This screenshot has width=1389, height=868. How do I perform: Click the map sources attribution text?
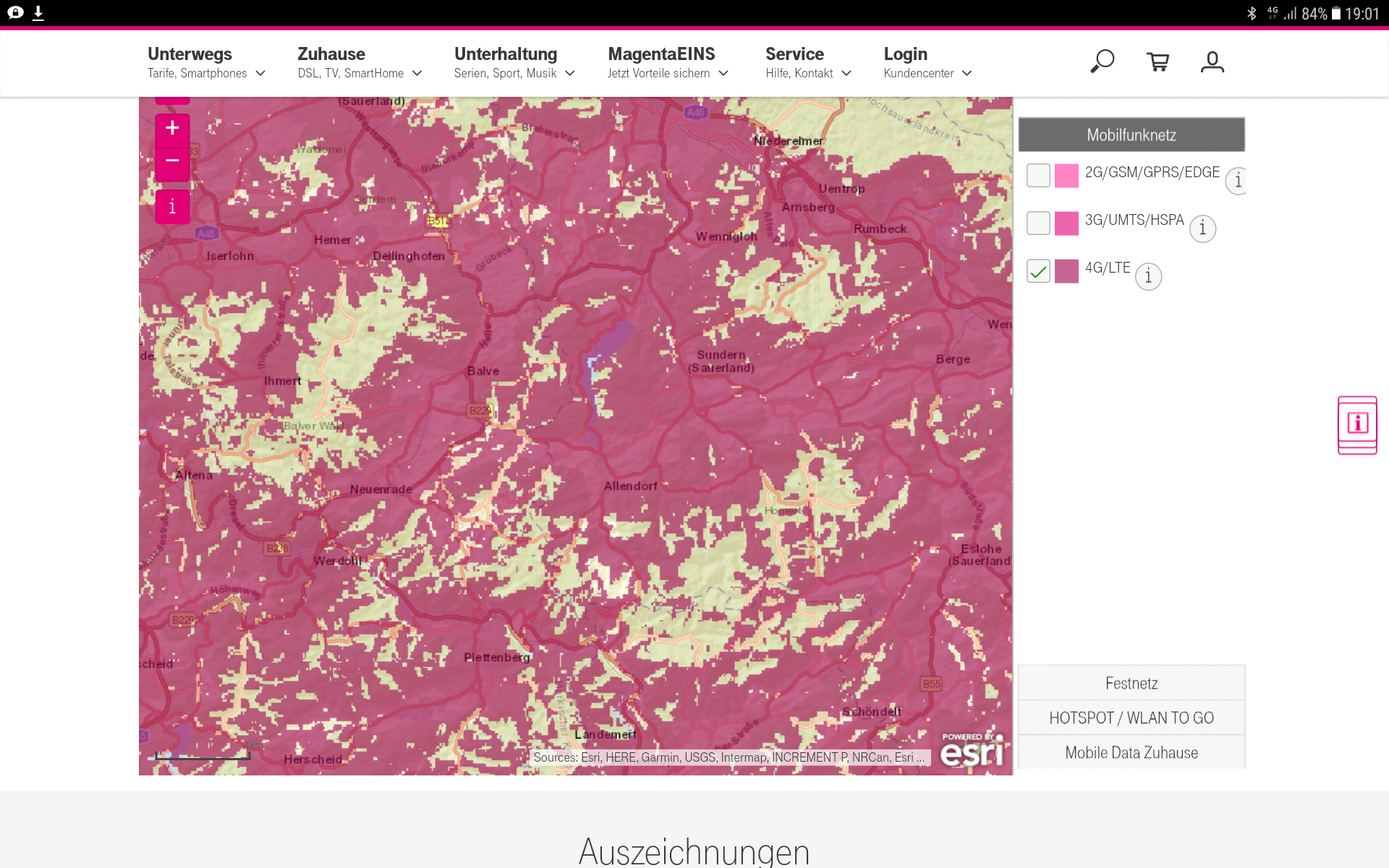click(729, 757)
